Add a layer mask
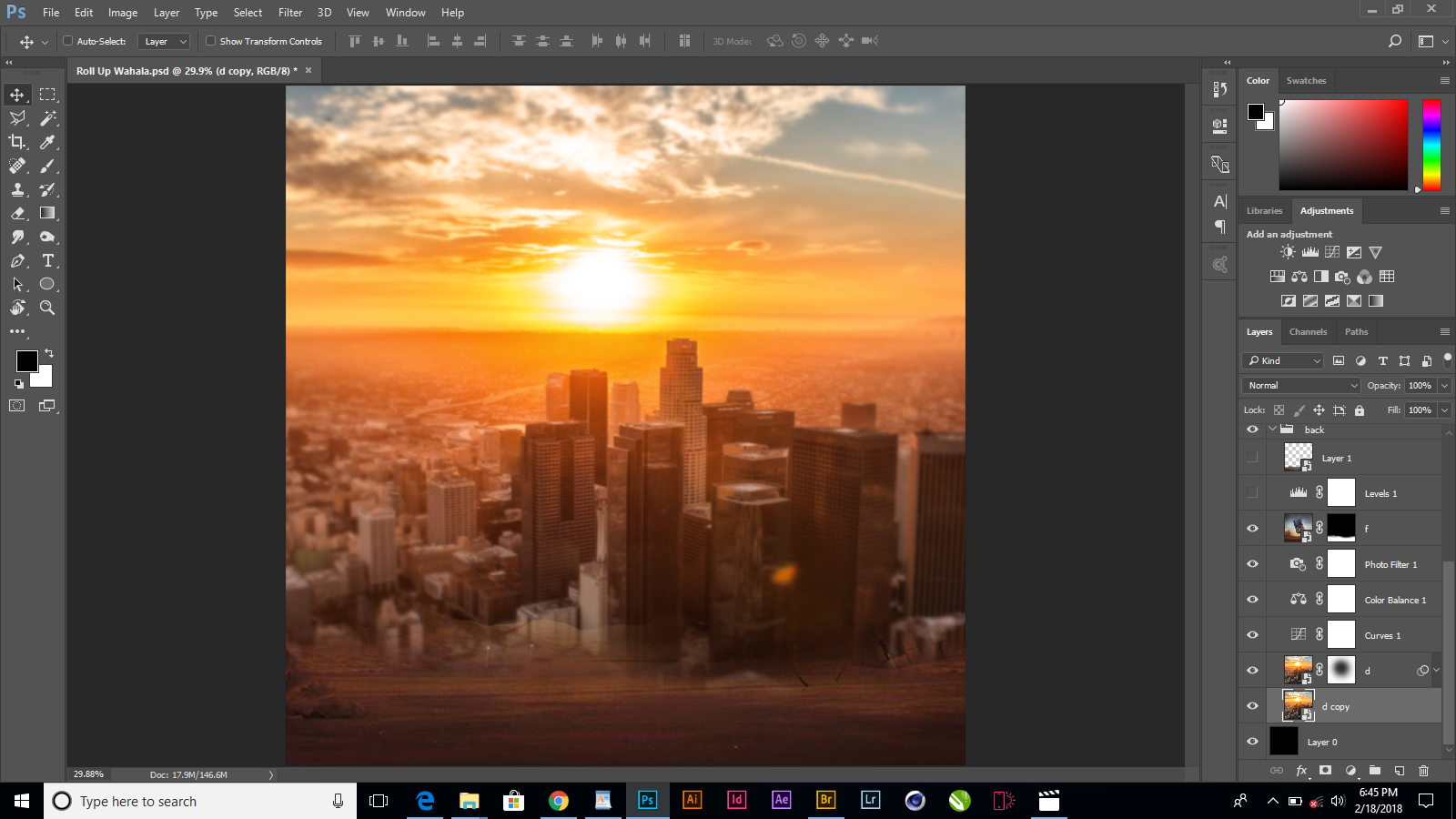Viewport: 1456px width, 819px height. 1325,771
